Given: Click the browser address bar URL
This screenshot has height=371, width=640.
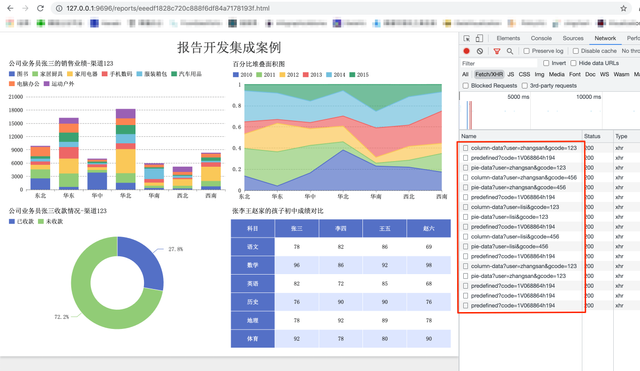Looking at the screenshot, I should [x=168, y=8].
